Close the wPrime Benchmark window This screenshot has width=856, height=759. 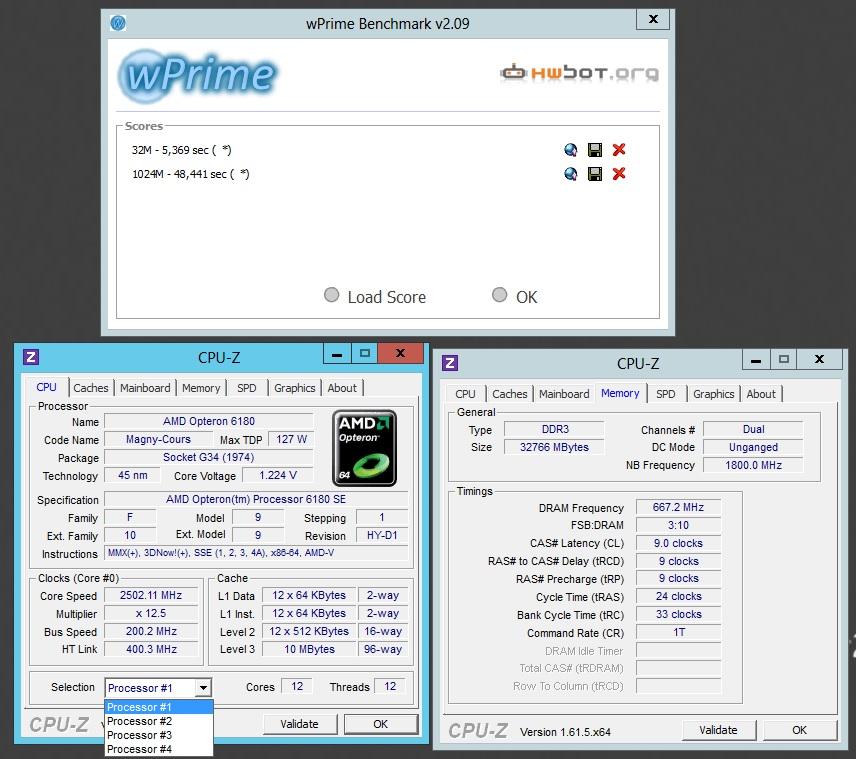653,19
